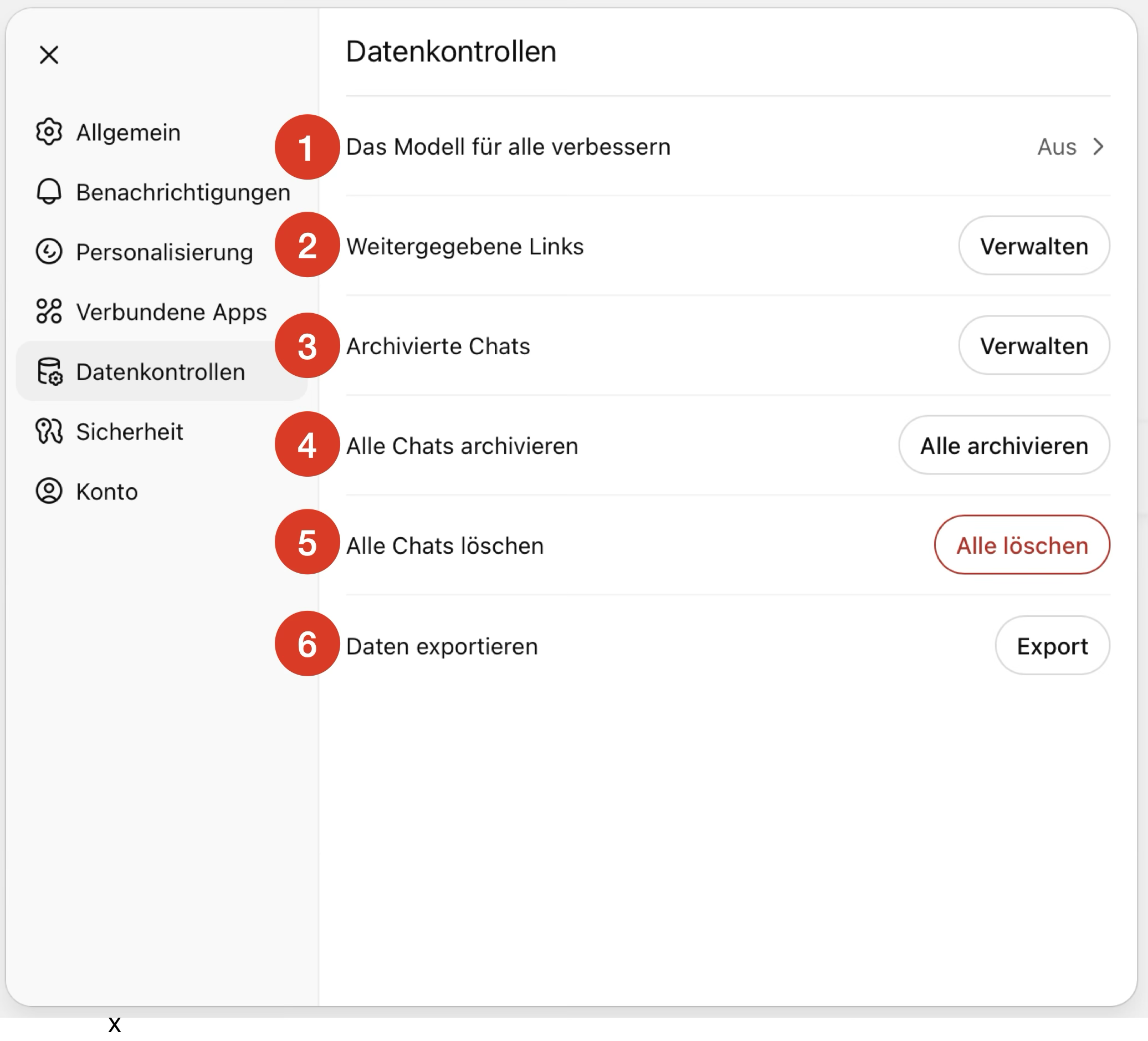
Task: Click the Benachrichtigungen bell icon
Action: [49, 192]
